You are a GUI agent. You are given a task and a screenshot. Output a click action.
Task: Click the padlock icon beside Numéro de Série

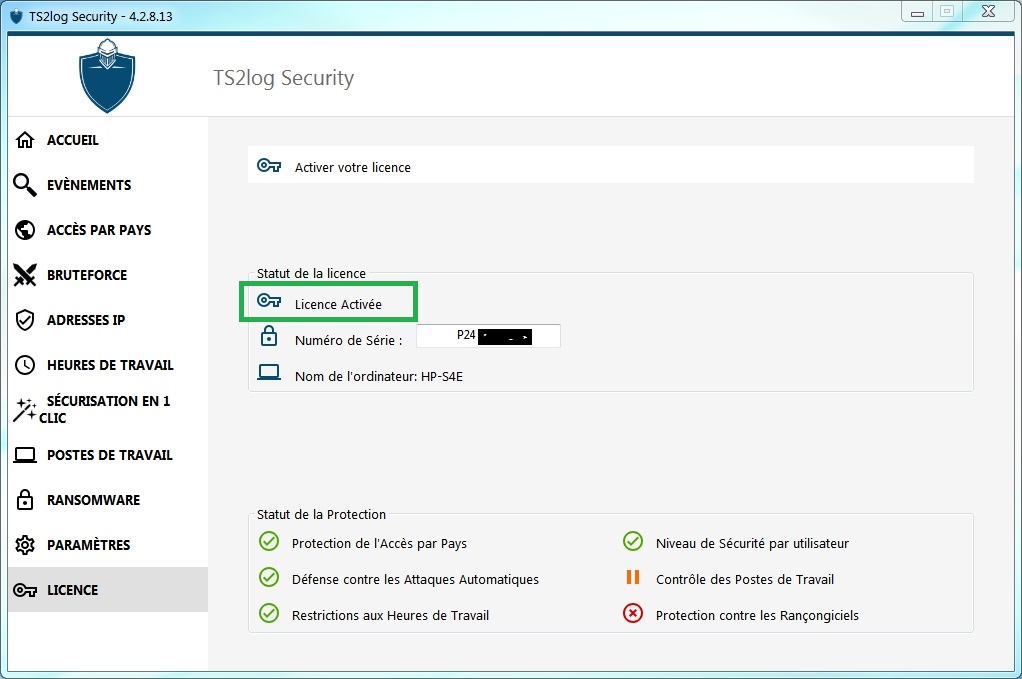(269, 336)
